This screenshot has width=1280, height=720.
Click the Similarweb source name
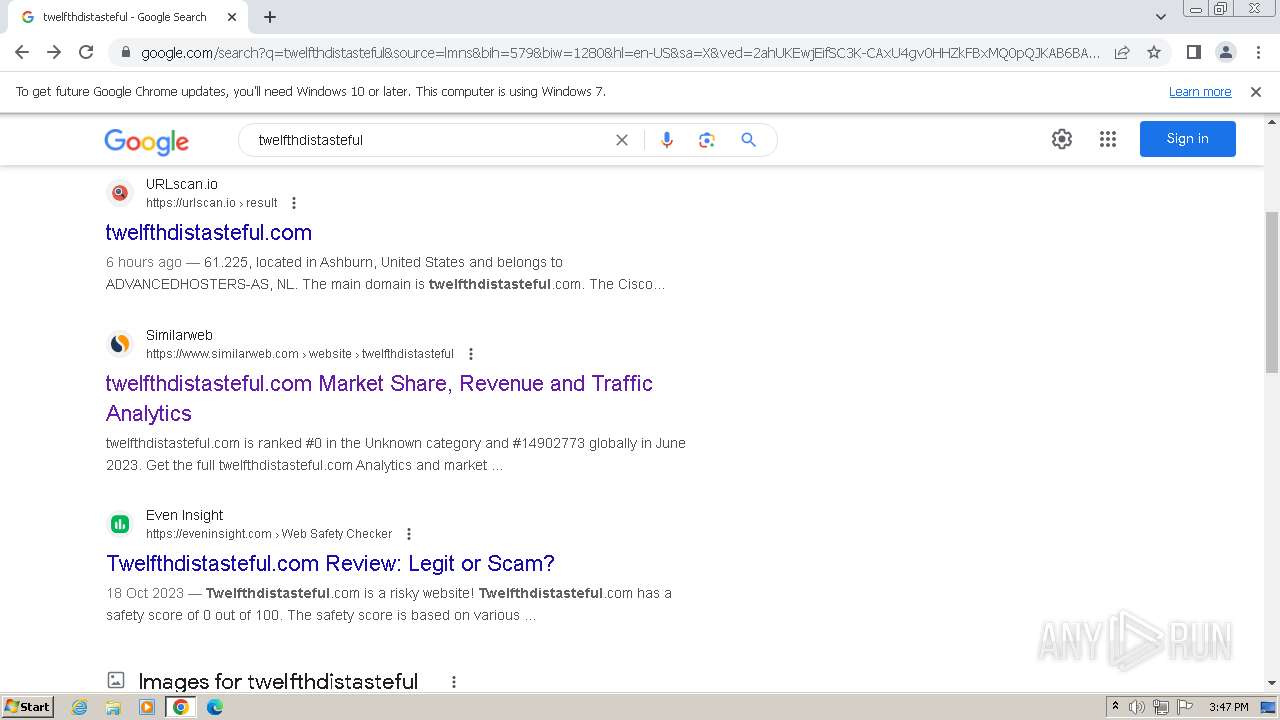pyautogui.click(x=179, y=335)
